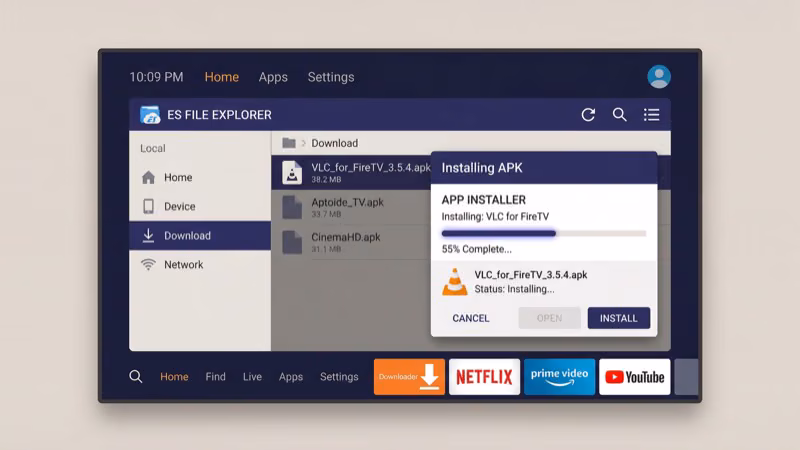Click the '55% Complete...' text
This screenshot has width=800, height=450.
pyautogui.click(x=477, y=249)
